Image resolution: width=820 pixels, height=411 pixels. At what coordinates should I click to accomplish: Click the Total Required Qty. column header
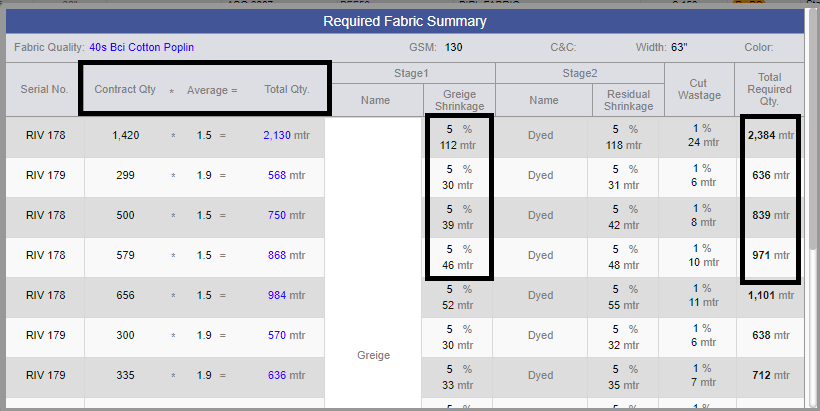point(769,89)
